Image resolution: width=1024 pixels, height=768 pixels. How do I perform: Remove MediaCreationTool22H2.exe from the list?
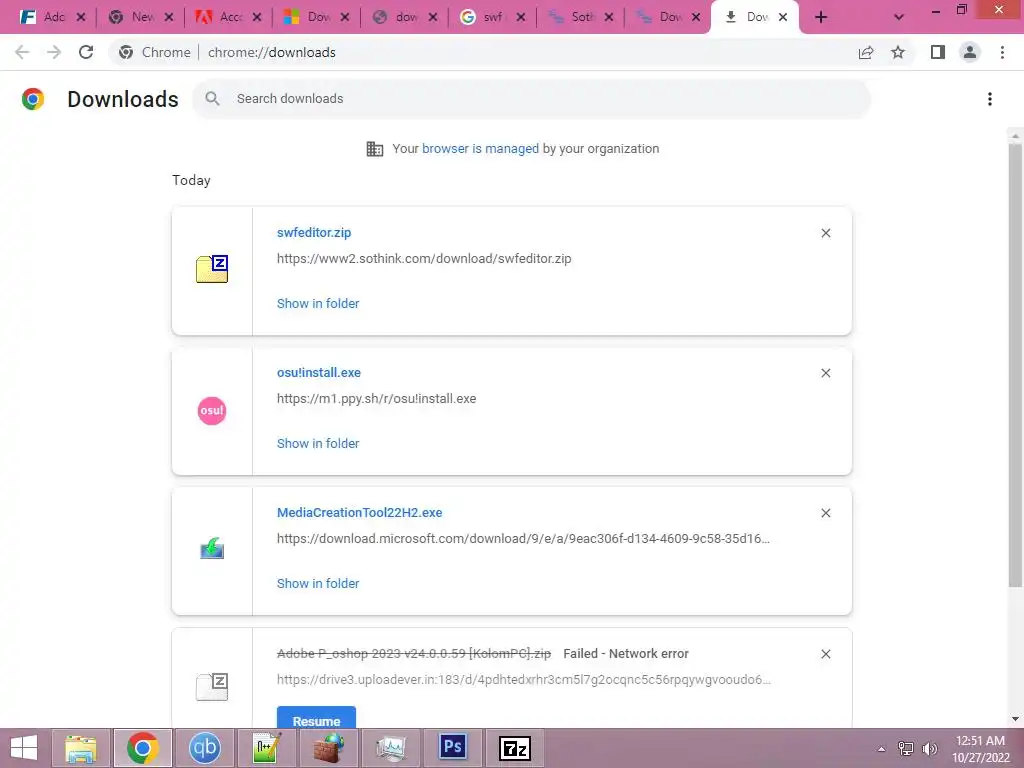pyautogui.click(x=825, y=513)
